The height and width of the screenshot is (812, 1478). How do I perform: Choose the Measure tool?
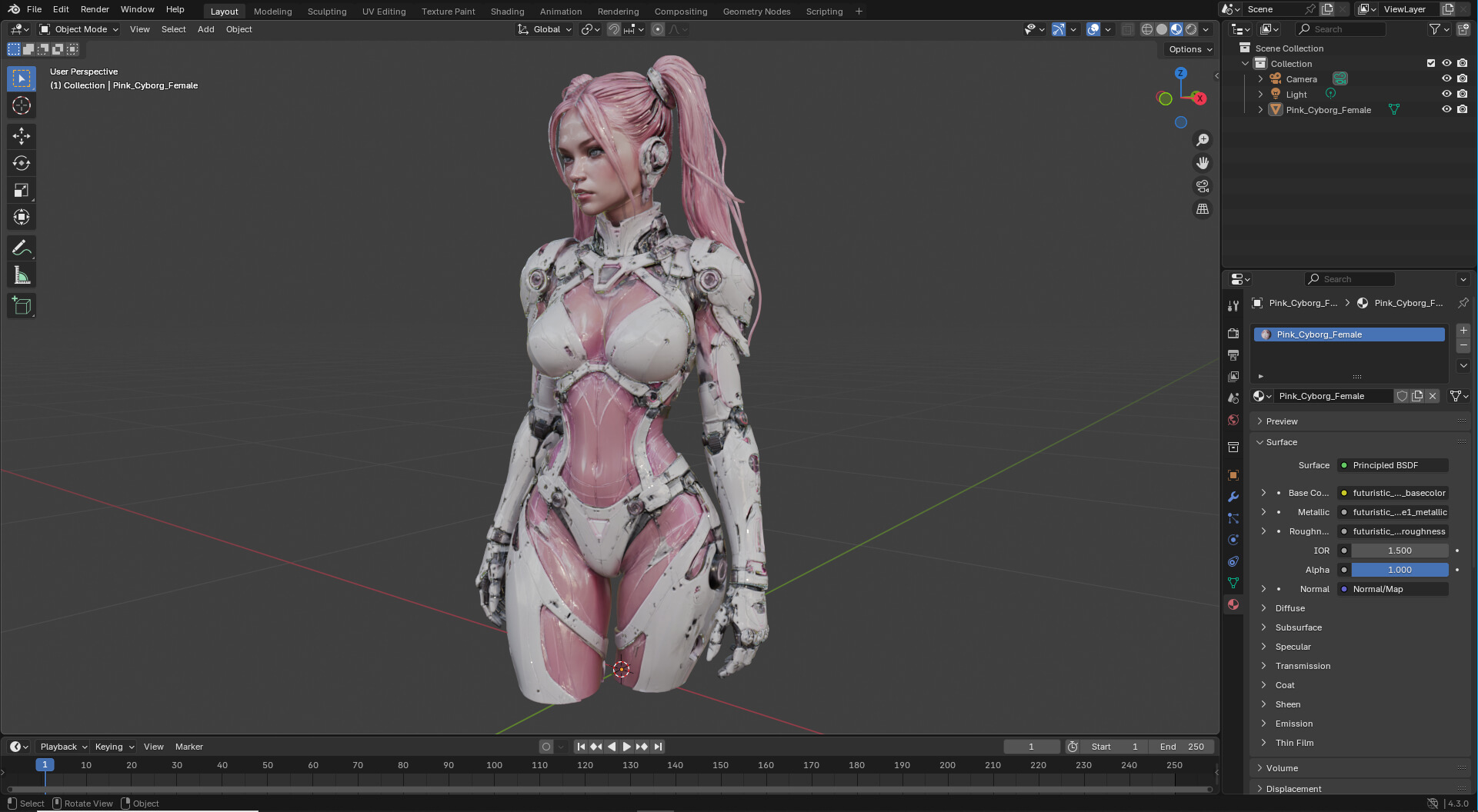coord(22,275)
